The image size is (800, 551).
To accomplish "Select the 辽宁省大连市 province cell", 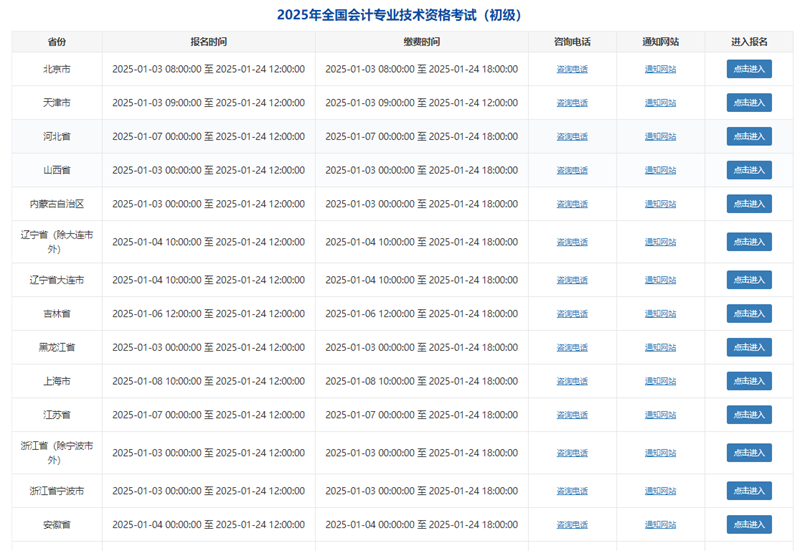I will pos(57,280).
